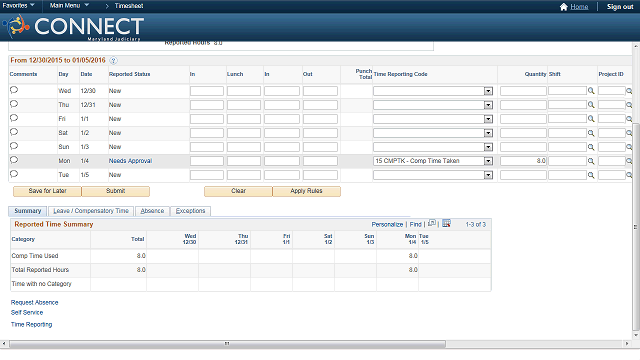The width and height of the screenshot is (640, 360).
Task: Click the Needs Approval status link
Action: point(130,161)
